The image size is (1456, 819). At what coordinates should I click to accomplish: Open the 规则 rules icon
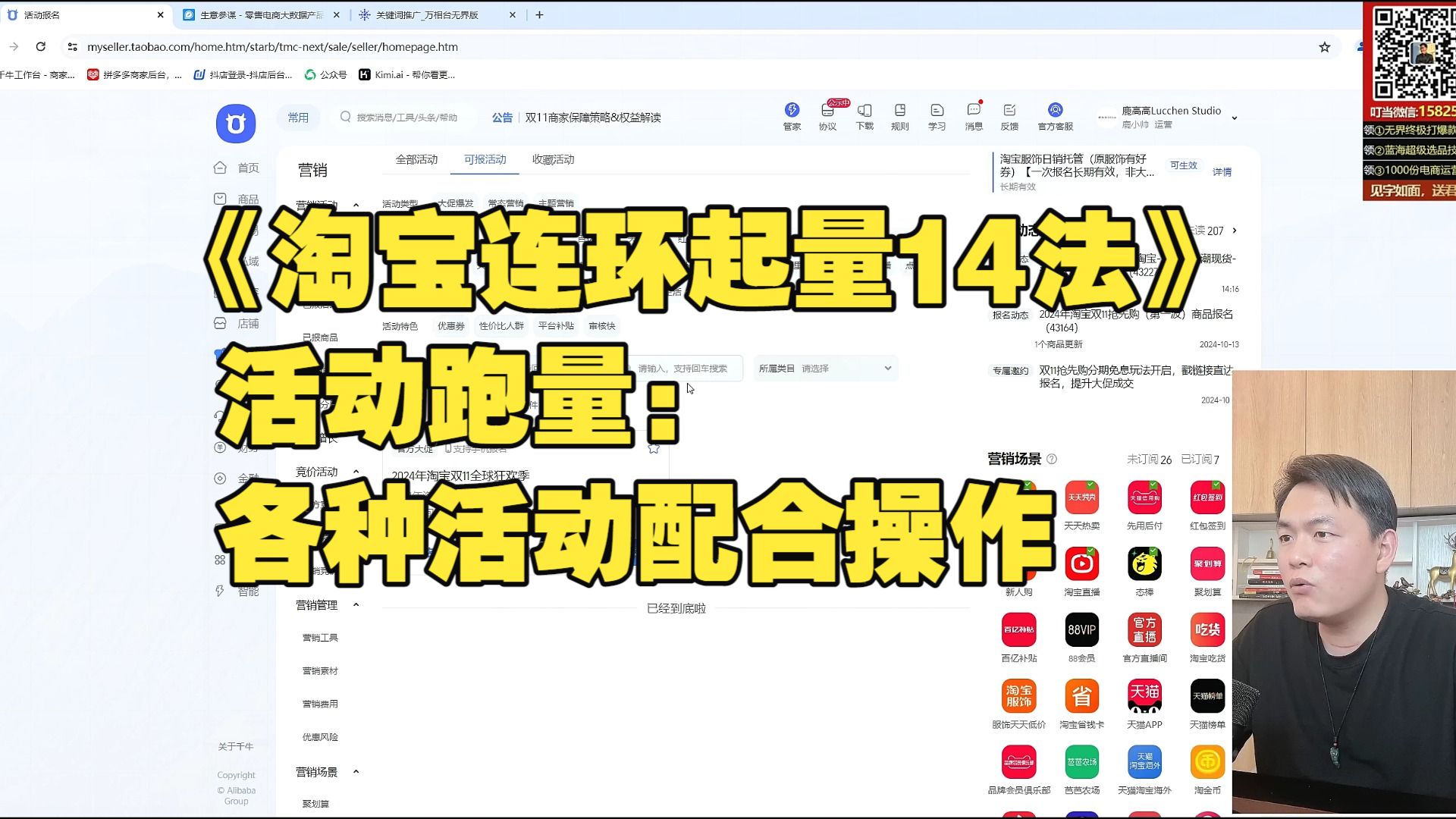point(900,117)
